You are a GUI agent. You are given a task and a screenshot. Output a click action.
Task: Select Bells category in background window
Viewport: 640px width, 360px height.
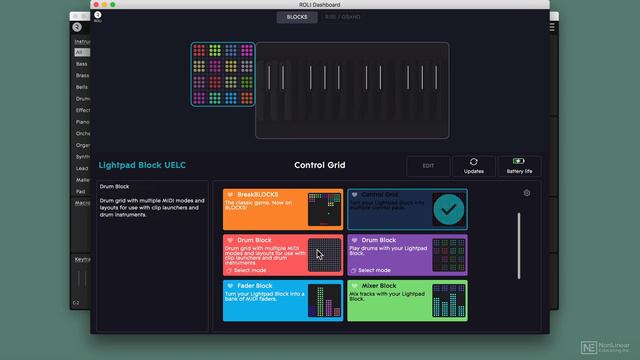[82, 87]
